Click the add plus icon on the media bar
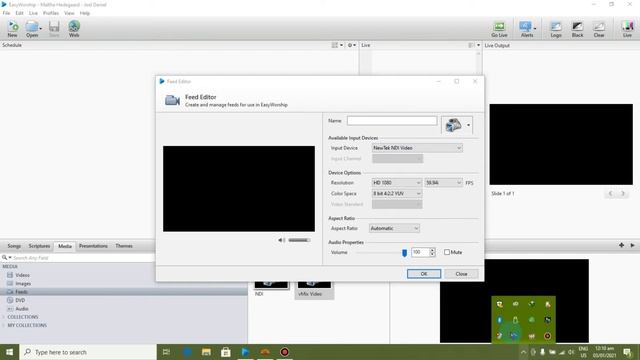 click(x=621, y=245)
